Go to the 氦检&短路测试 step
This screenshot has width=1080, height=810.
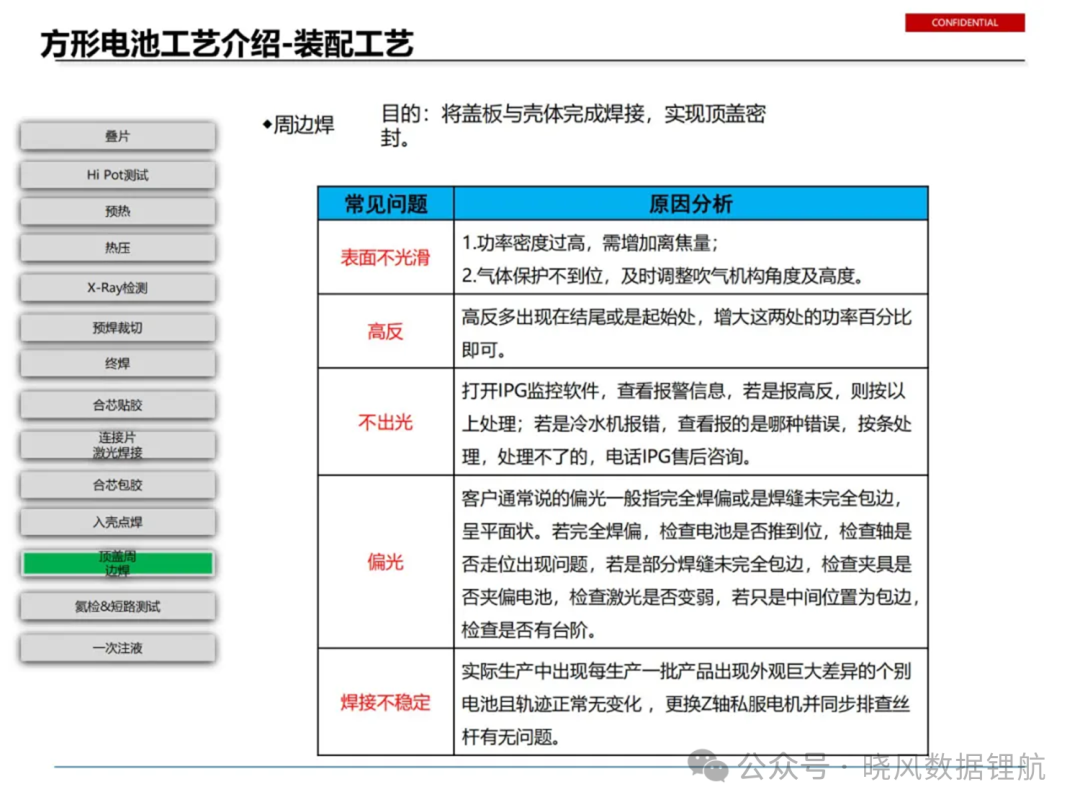point(117,607)
